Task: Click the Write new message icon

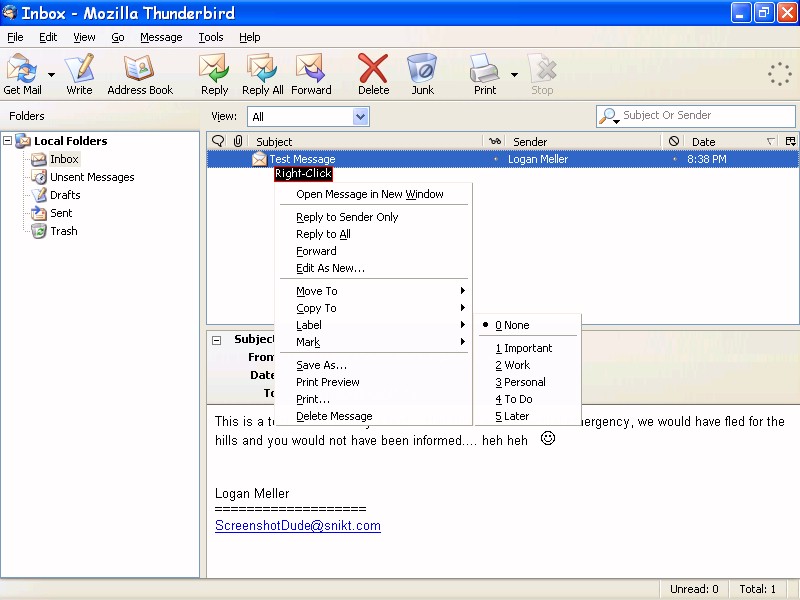Action: (x=80, y=74)
